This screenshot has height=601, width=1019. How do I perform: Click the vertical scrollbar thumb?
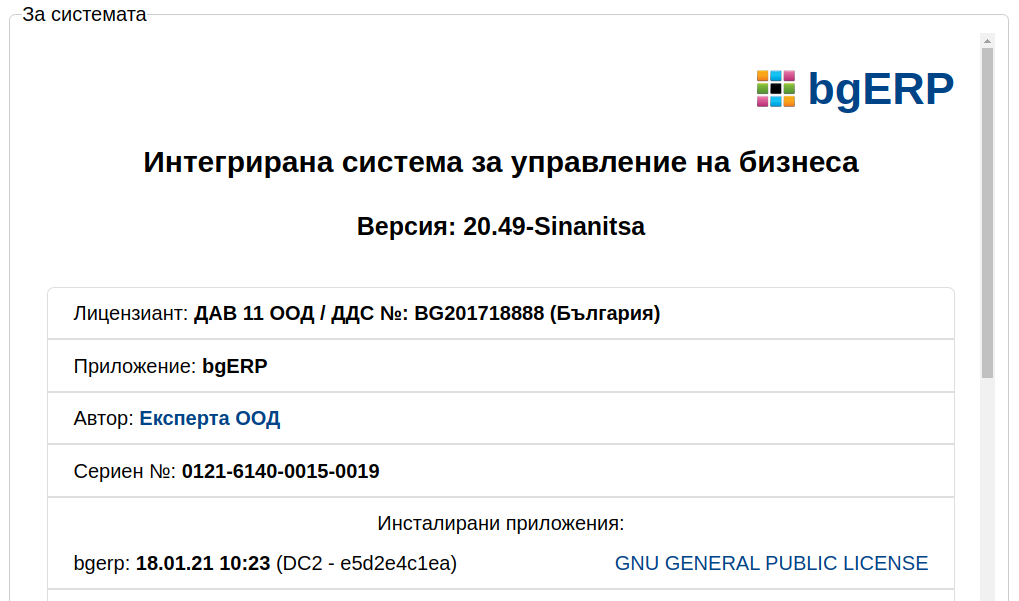pos(987,210)
